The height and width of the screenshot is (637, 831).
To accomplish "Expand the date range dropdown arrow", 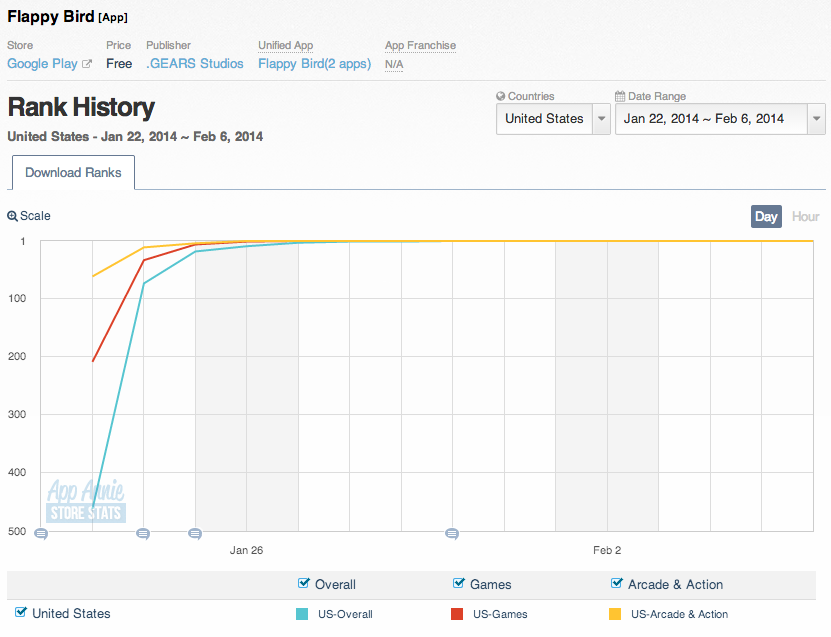I will point(817,119).
